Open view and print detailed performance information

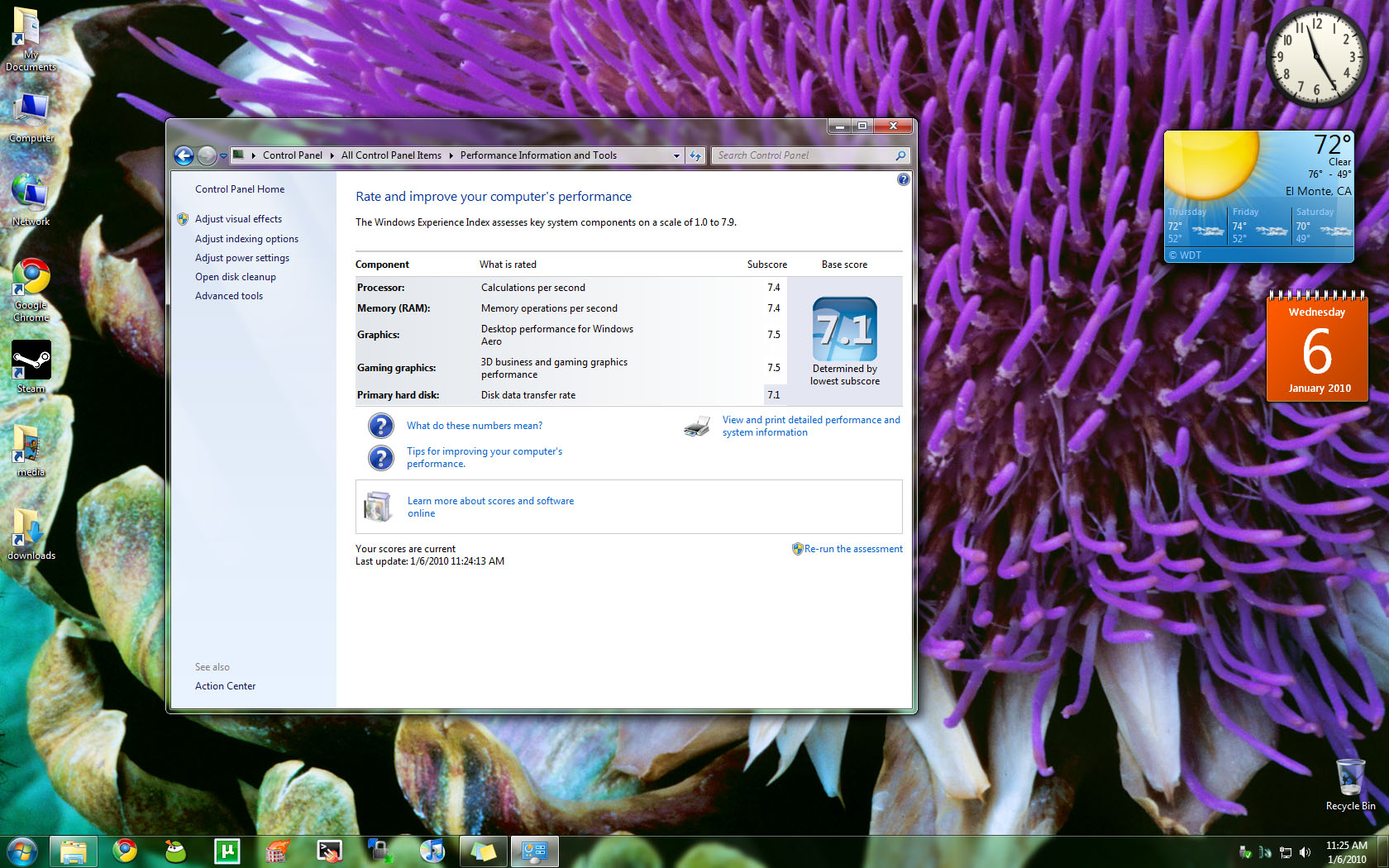[x=811, y=426]
